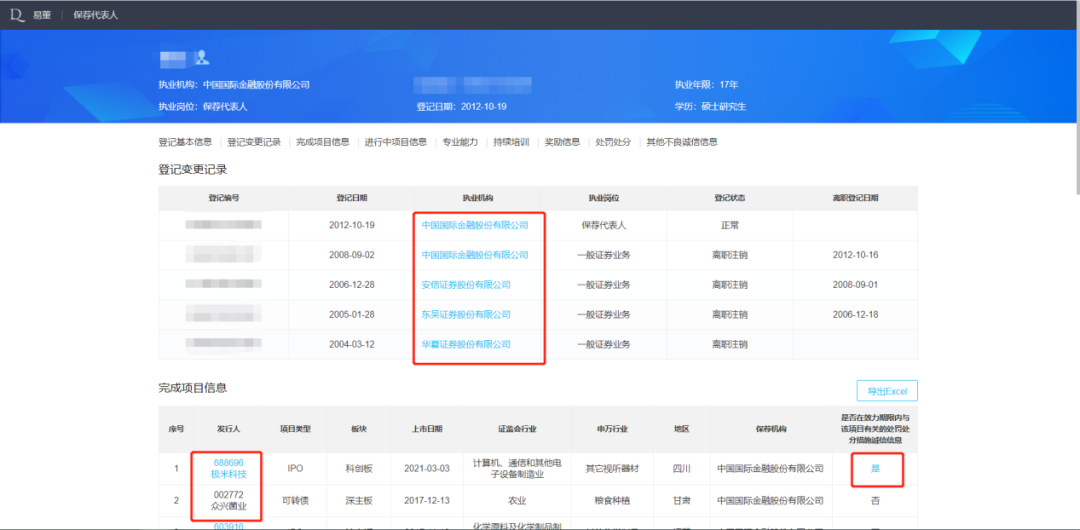Click the 离职登记日期 column header
The height and width of the screenshot is (530, 1080).
pyautogui.click(x=855, y=198)
